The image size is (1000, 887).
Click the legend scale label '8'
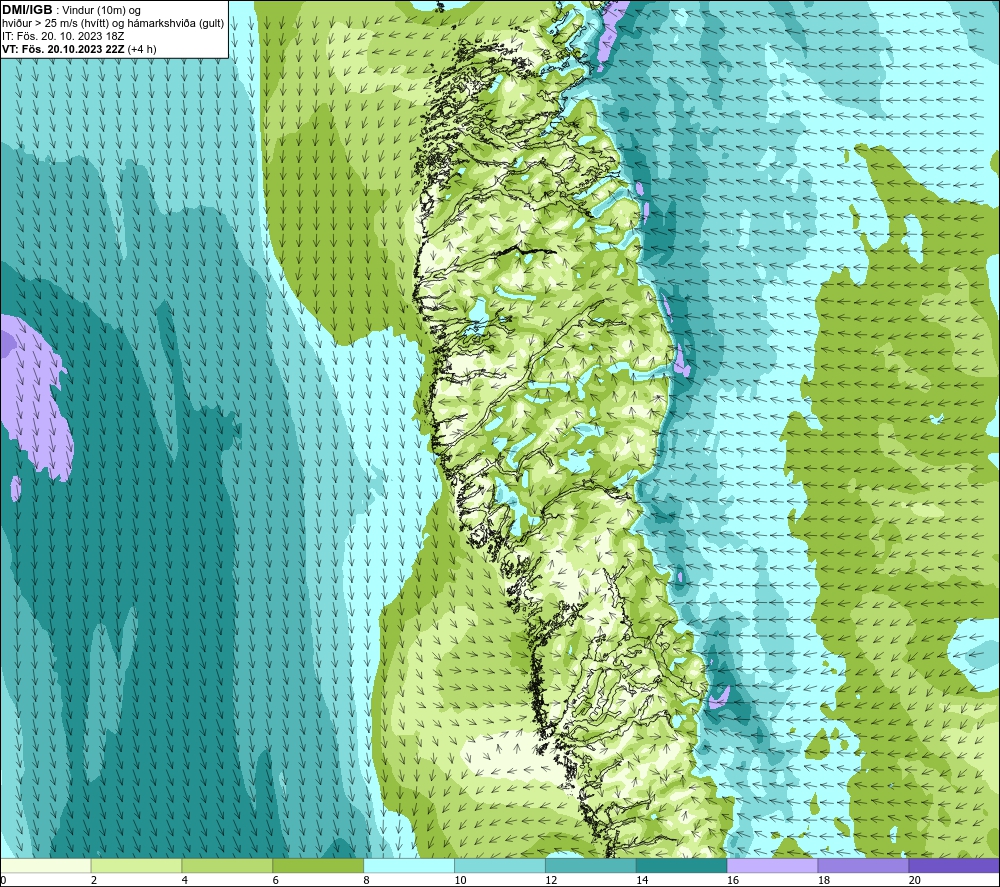(366, 880)
